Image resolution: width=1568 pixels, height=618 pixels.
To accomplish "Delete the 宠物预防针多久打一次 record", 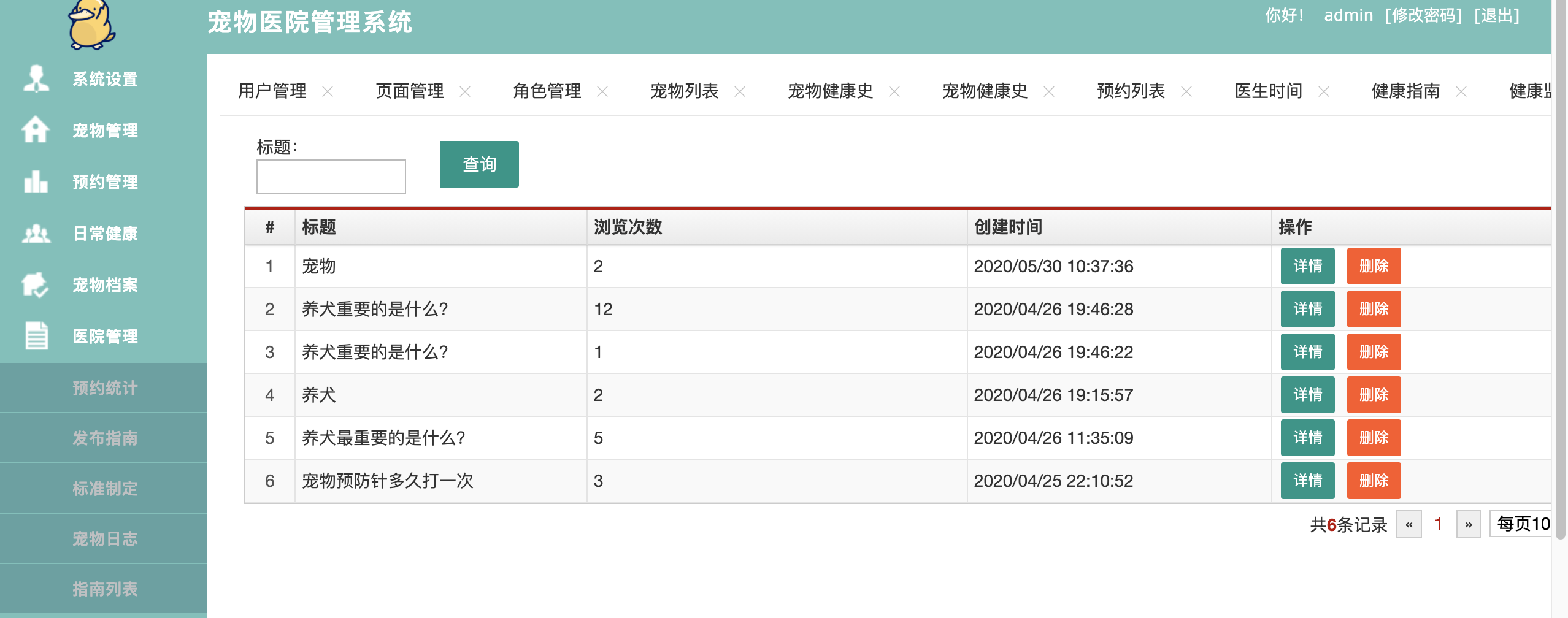I will 1374,481.
